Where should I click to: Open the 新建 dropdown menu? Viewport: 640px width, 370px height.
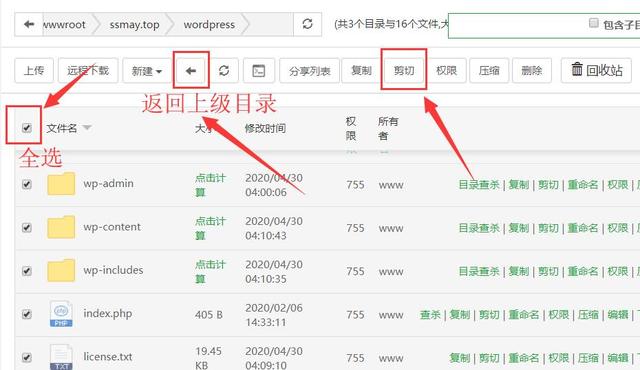tap(147, 71)
